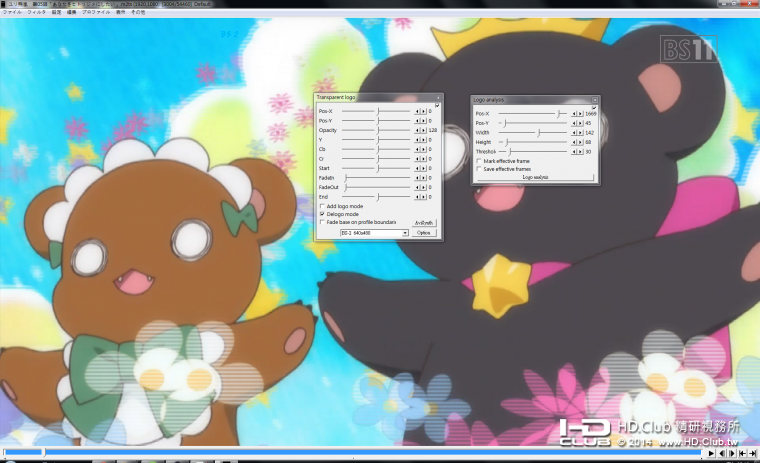Image resolution: width=760 pixels, height=463 pixels.
Task: Decrease Pos-X in Transparent logo panel
Action: (x=417, y=111)
